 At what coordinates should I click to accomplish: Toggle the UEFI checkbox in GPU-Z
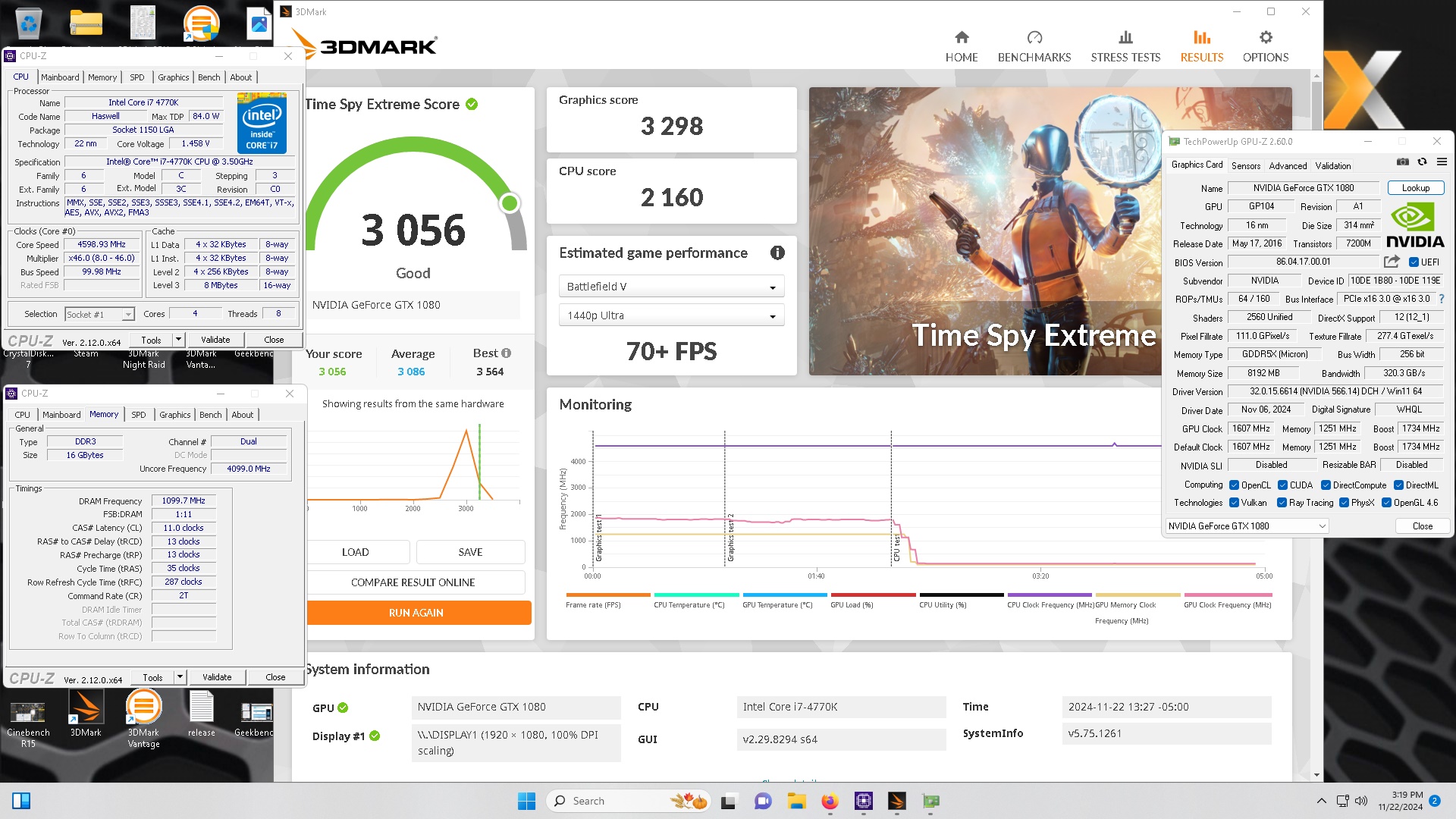point(1414,262)
